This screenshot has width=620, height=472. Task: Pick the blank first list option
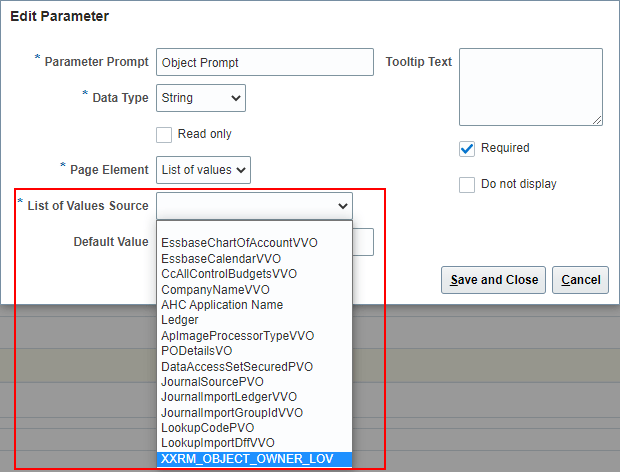point(255,228)
